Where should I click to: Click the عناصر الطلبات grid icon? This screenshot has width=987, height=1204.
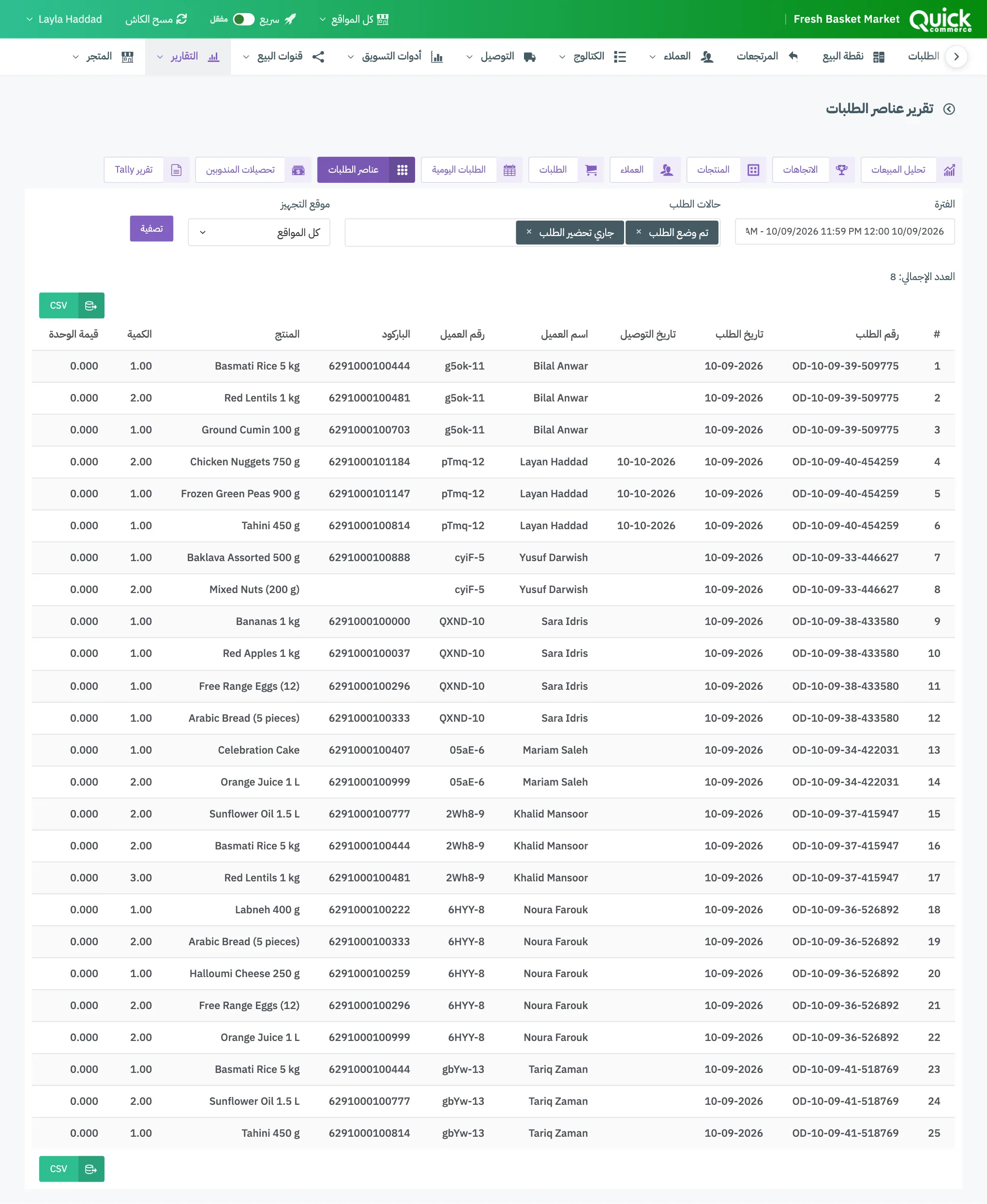point(402,169)
